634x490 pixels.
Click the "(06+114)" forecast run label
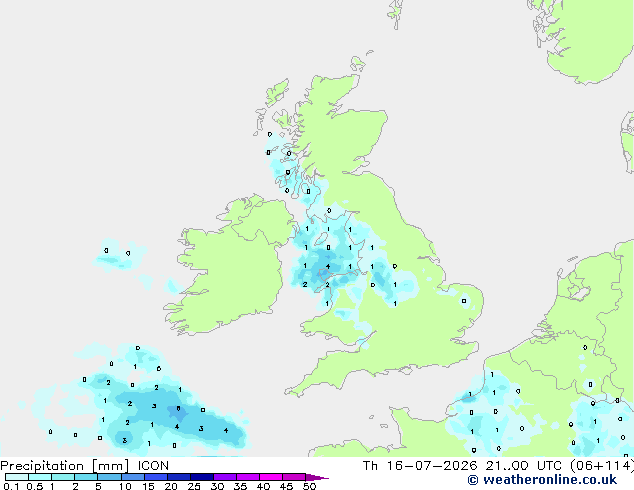(602, 466)
